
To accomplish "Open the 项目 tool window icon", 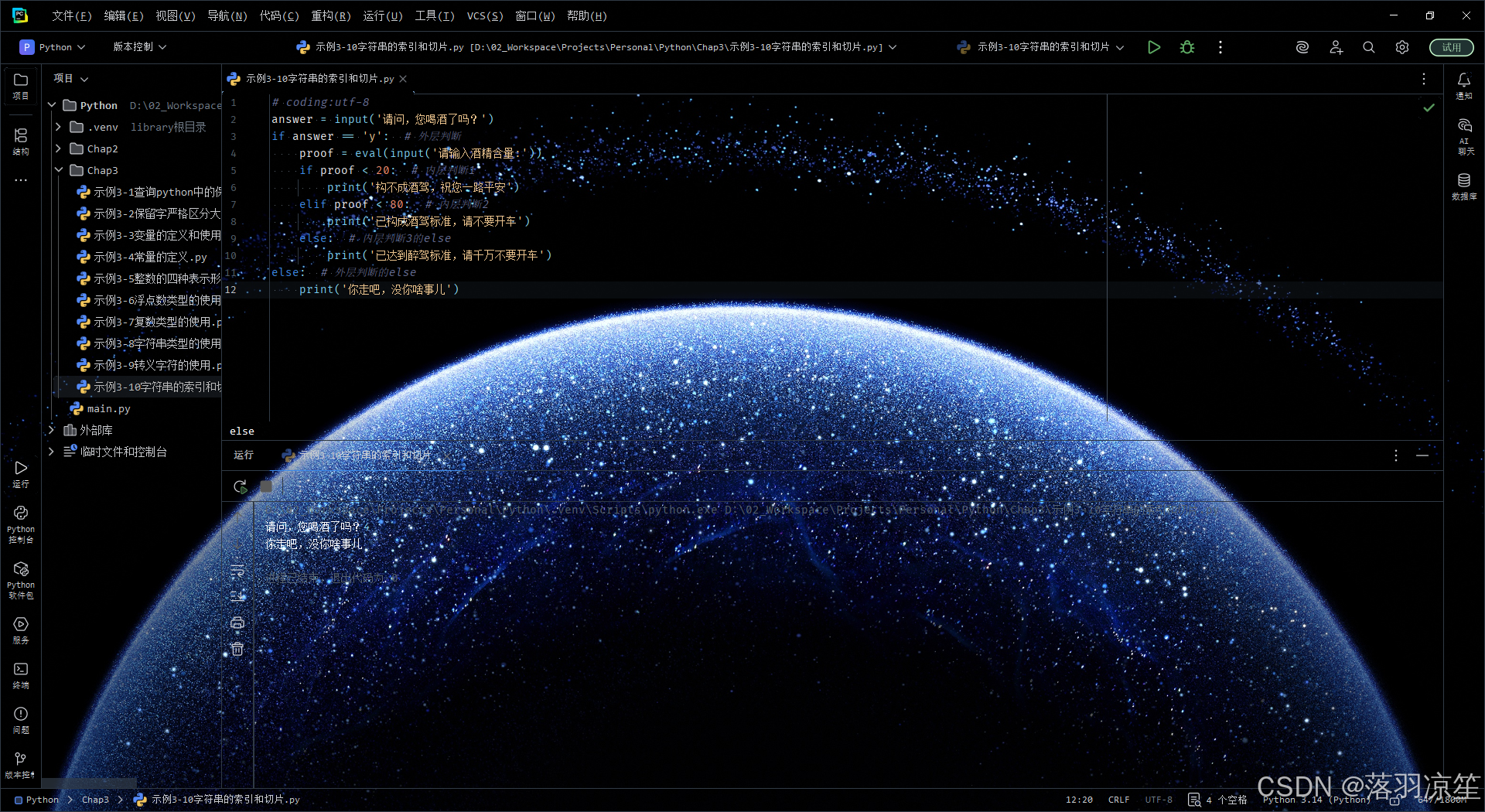I will 21,85.
